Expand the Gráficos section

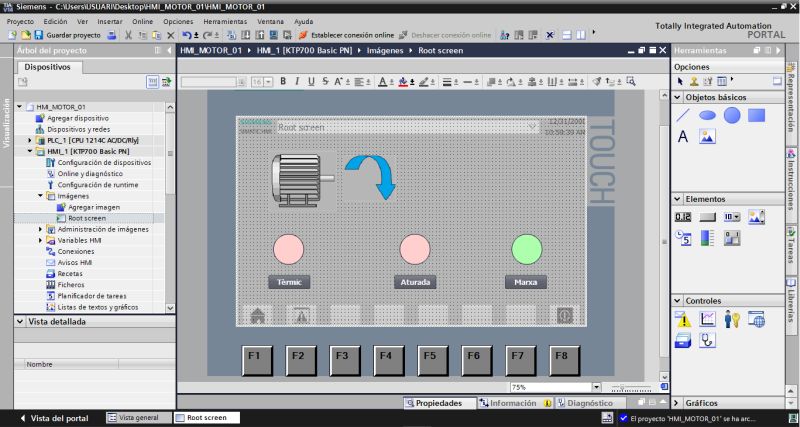click(x=678, y=403)
